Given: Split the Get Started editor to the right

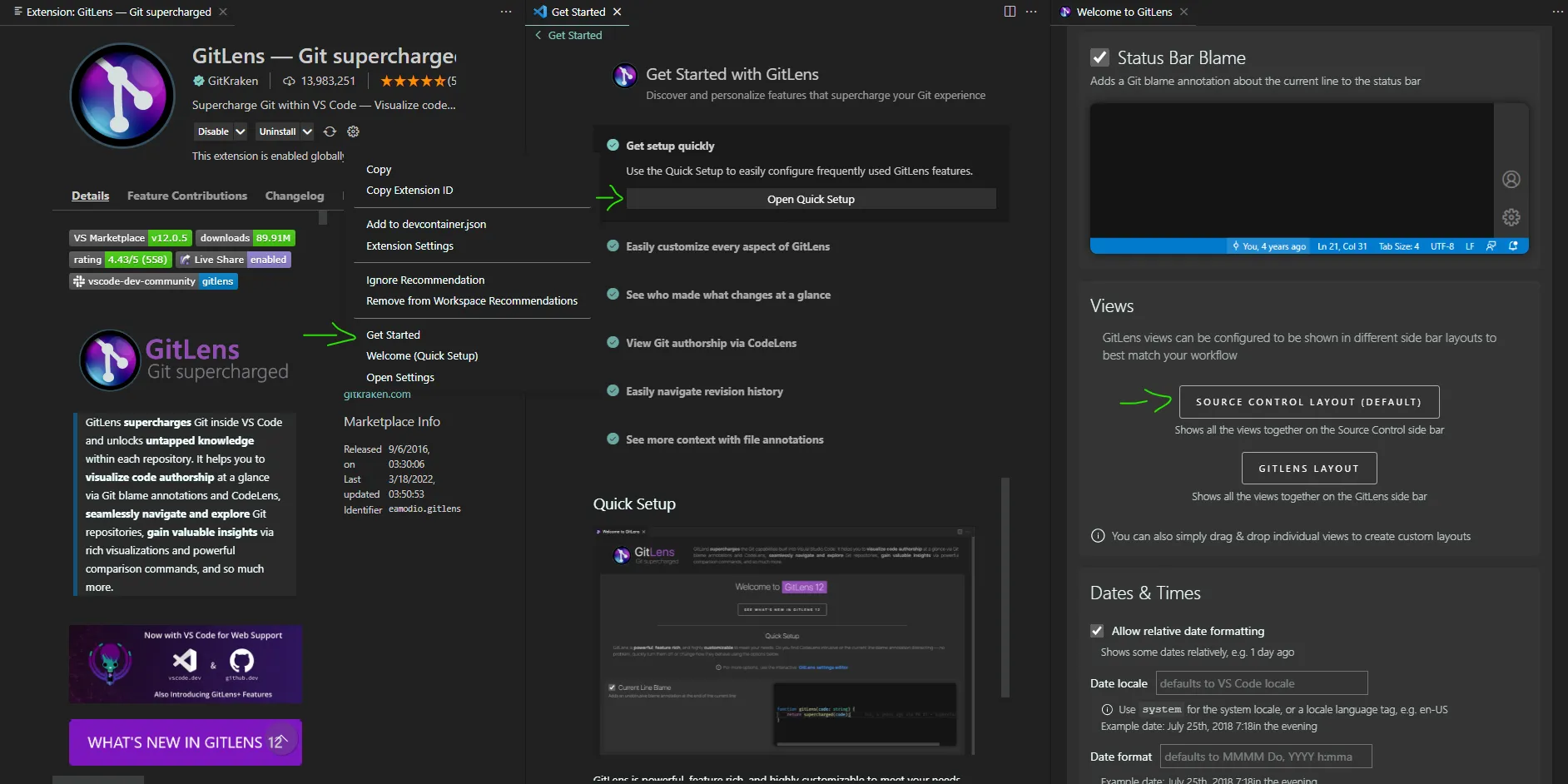Looking at the screenshot, I should tap(1010, 12).
